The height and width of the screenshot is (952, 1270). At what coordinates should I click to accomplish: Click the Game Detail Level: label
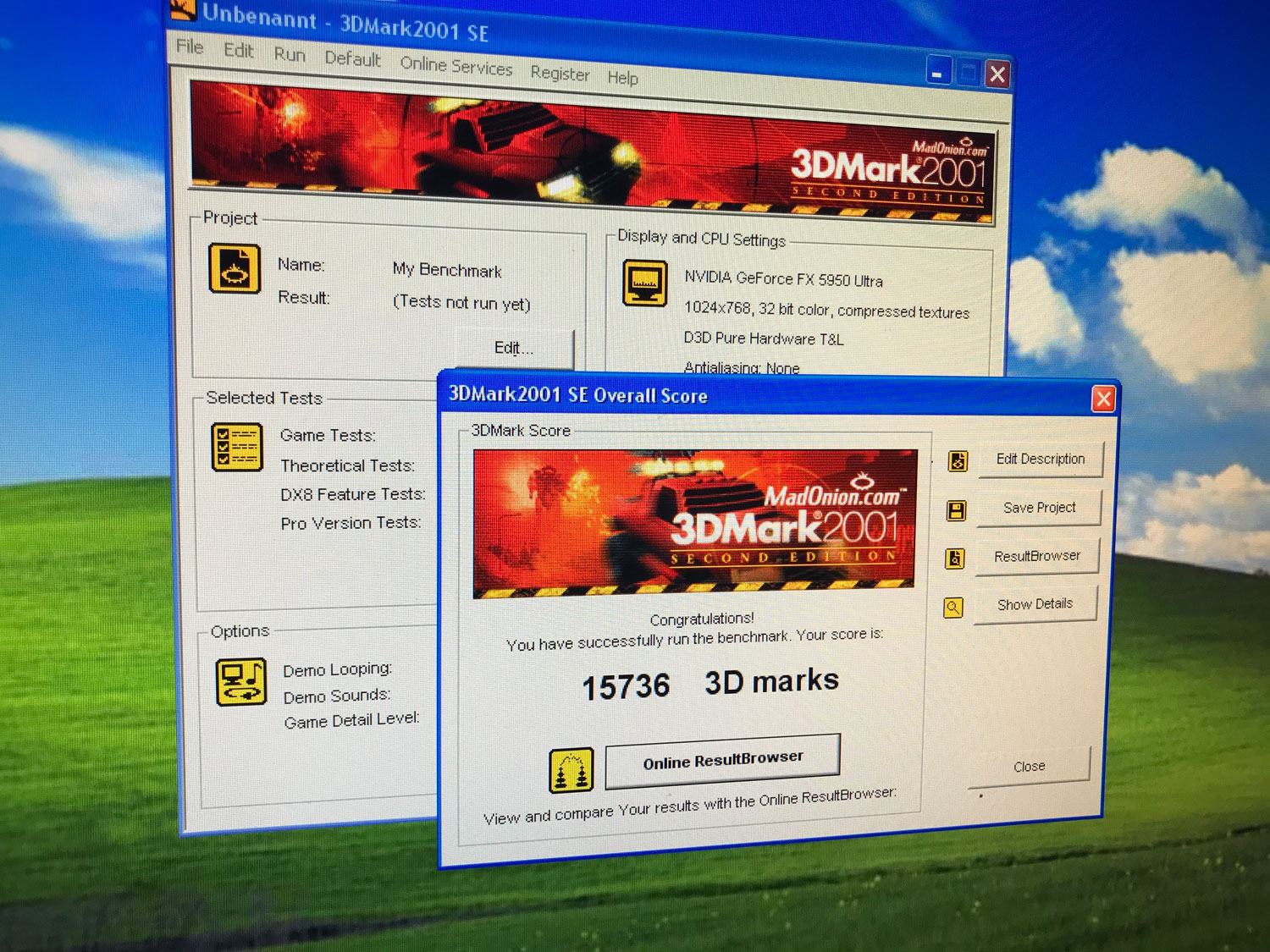(351, 720)
